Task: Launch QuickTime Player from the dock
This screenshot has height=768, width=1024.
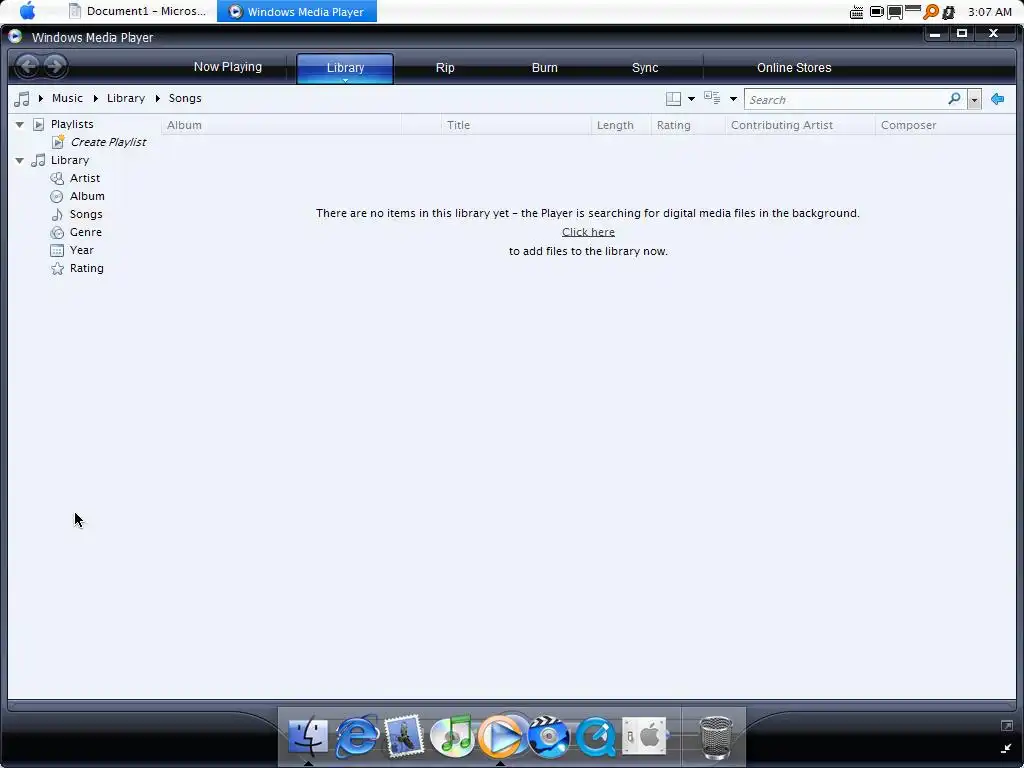Action: (x=596, y=736)
